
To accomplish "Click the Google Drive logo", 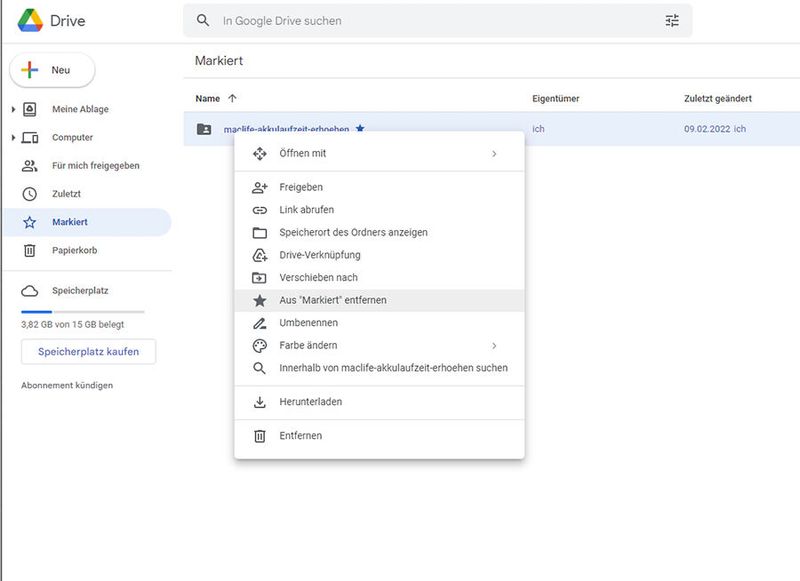I will pyautogui.click(x=30, y=20).
